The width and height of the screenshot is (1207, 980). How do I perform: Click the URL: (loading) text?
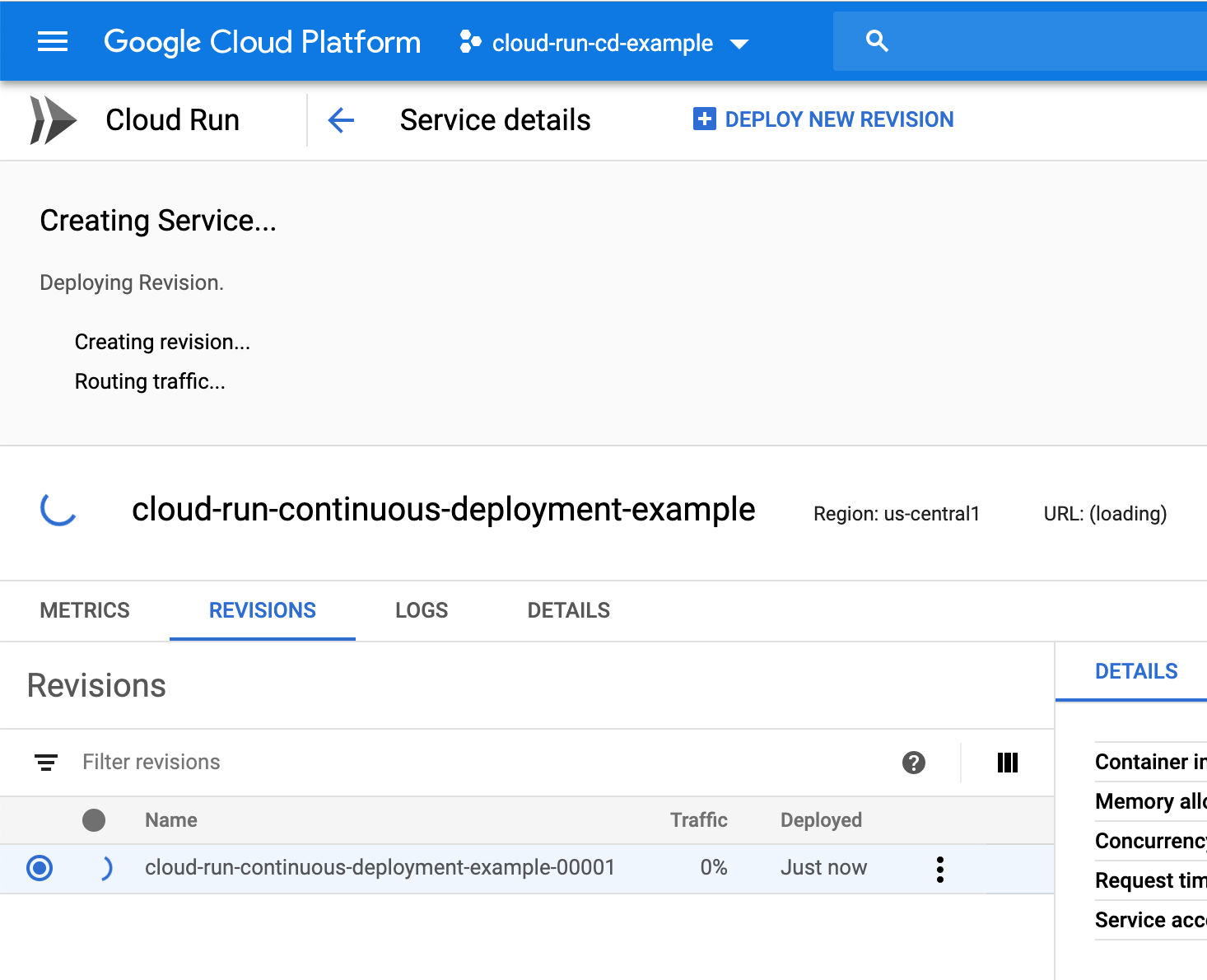point(1105,514)
